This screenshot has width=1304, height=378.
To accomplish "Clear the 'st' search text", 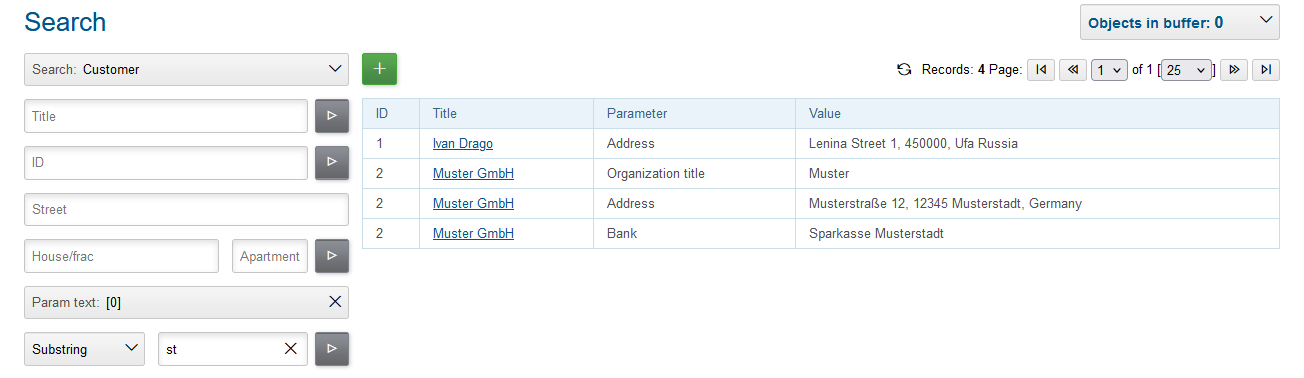I will 291,349.
